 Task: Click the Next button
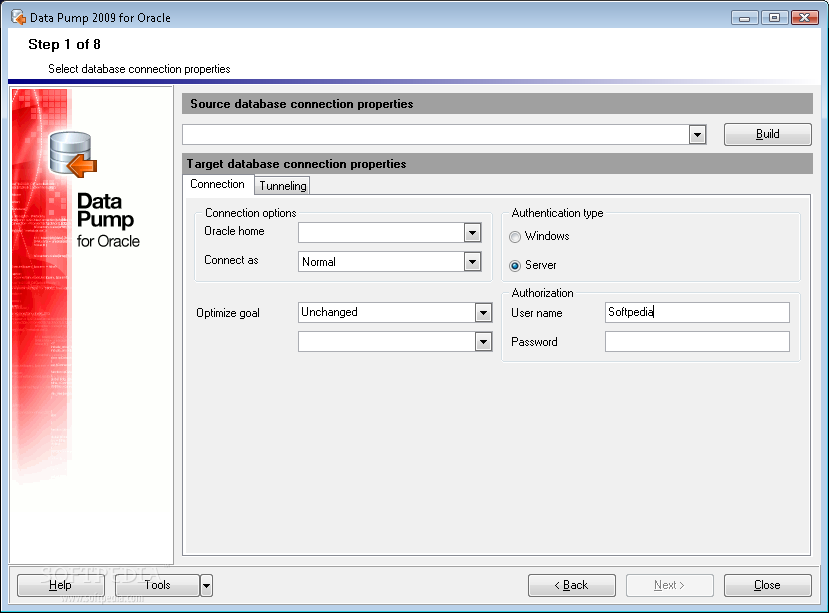click(x=670, y=585)
